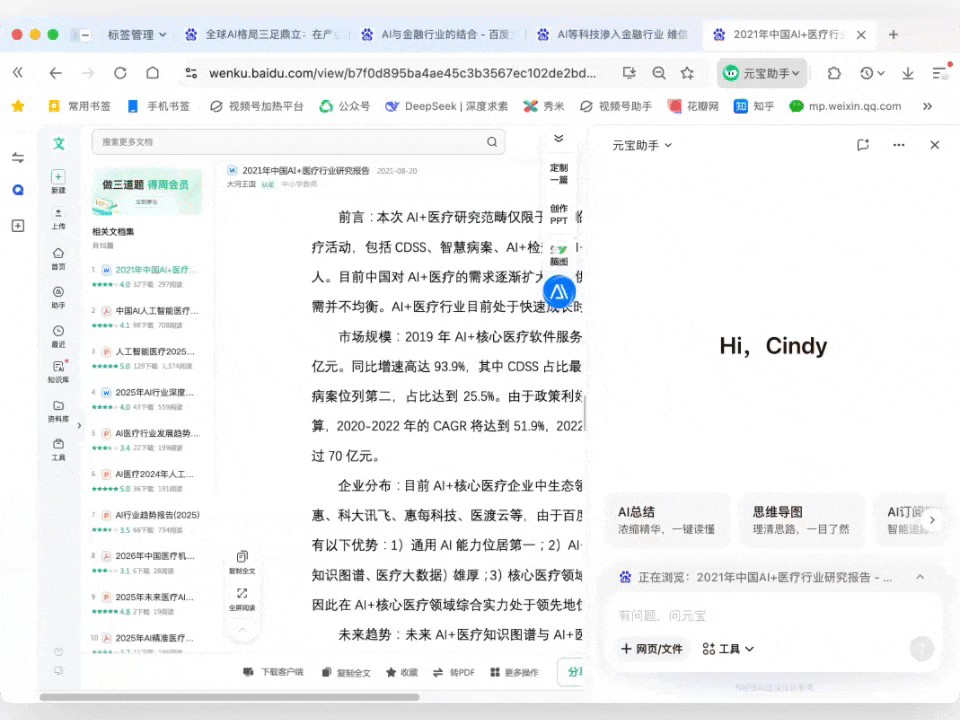Open 工具 dropdown in chat box
The height and width of the screenshot is (720, 960).
pos(728,649)
